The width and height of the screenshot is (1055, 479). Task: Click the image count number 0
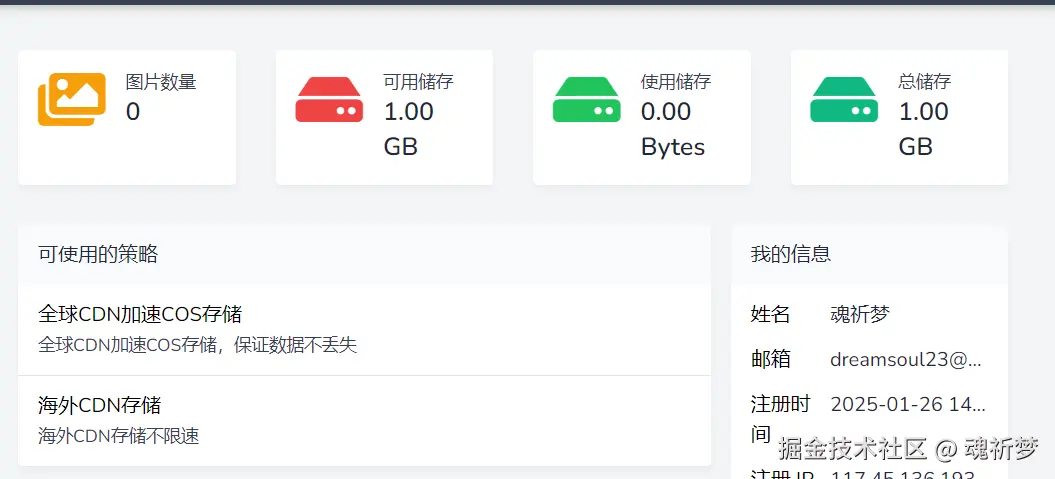click(133, 112)
